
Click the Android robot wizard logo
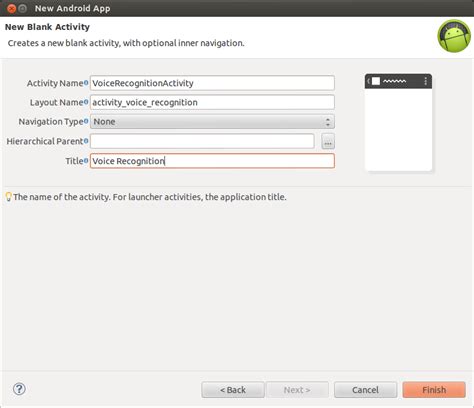454,36
